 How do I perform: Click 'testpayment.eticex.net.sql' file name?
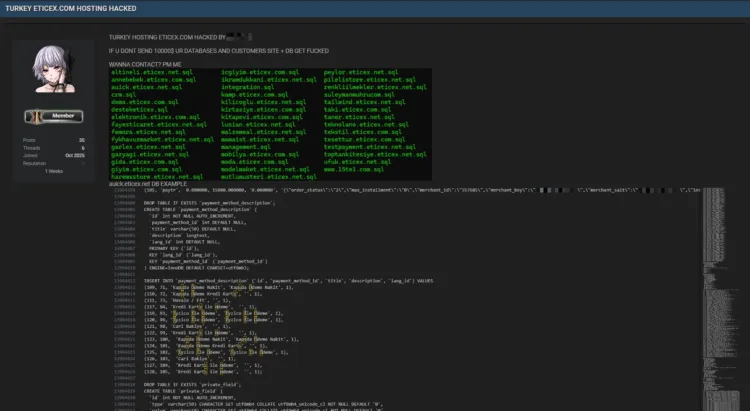pyautogui.click(x=370, y=147)
